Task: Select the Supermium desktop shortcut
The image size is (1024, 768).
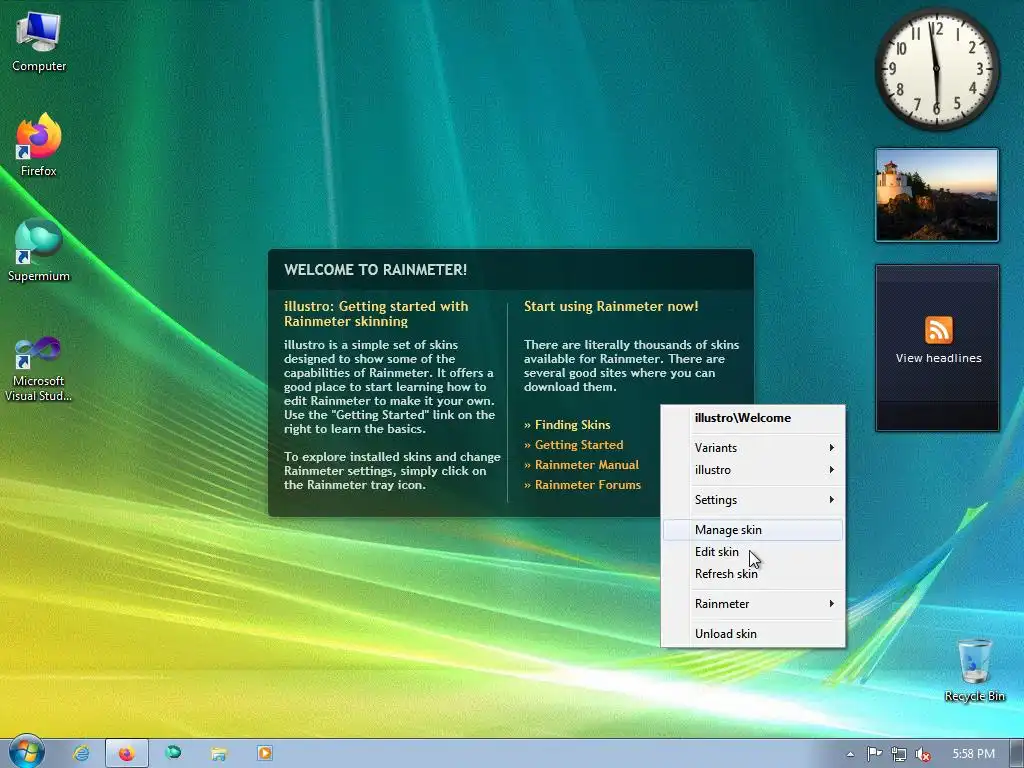Action: (x=39, y=251)
